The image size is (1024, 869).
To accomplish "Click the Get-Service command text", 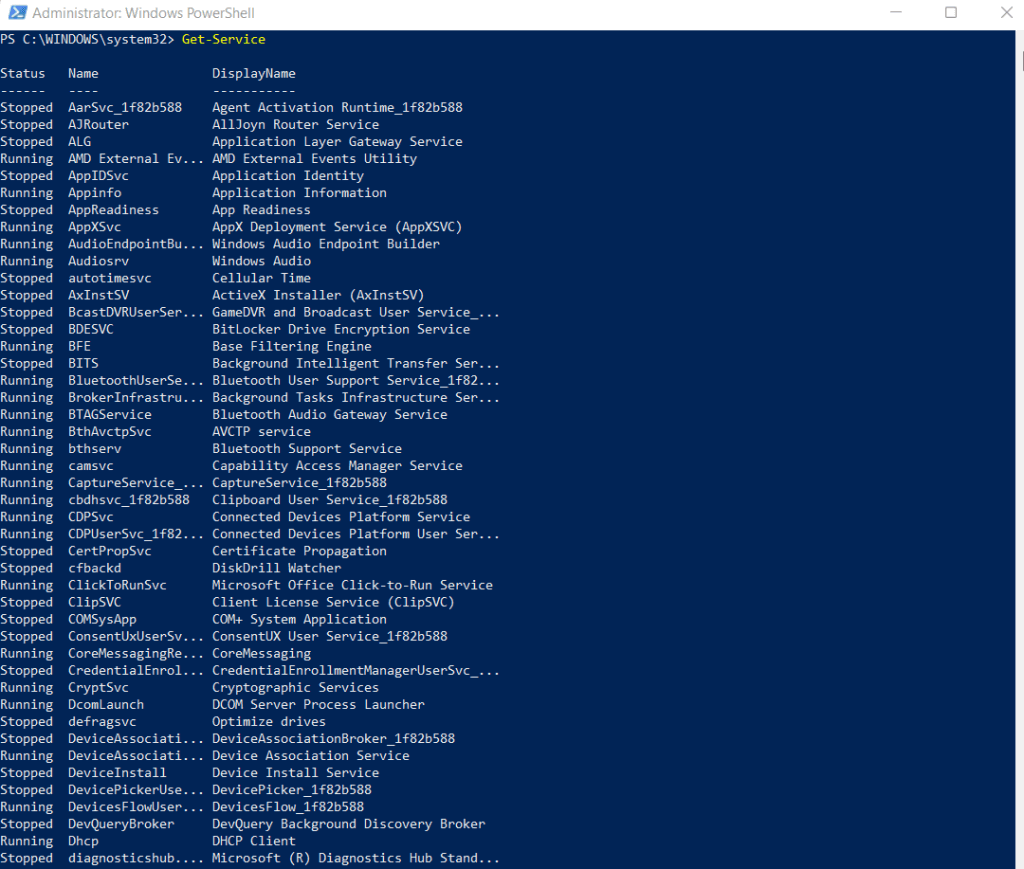I will point(223,39).
